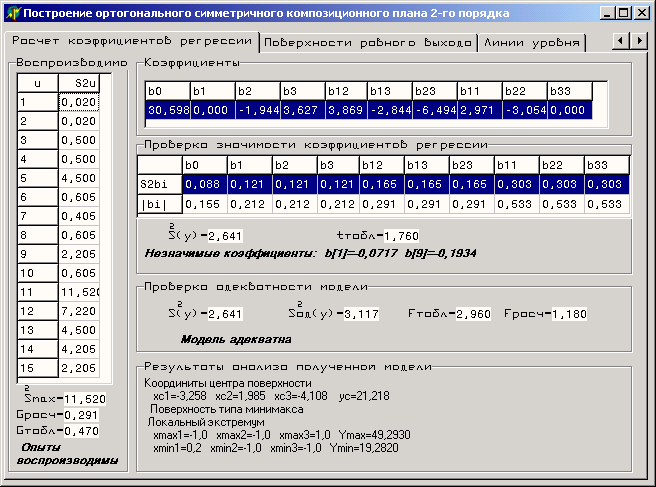Image resolution: width=656 pixels, height=487 pixels.
Task: Click the |bi| row header
Action: pos(158,204)
